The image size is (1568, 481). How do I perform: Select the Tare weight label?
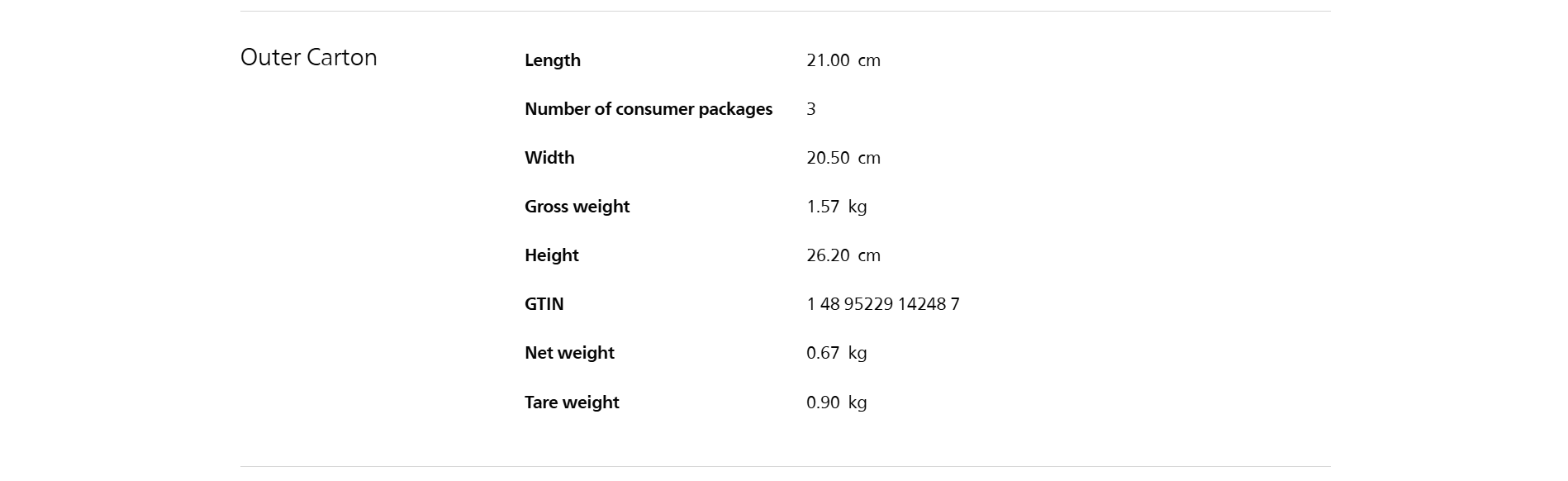tap(571, 402)
